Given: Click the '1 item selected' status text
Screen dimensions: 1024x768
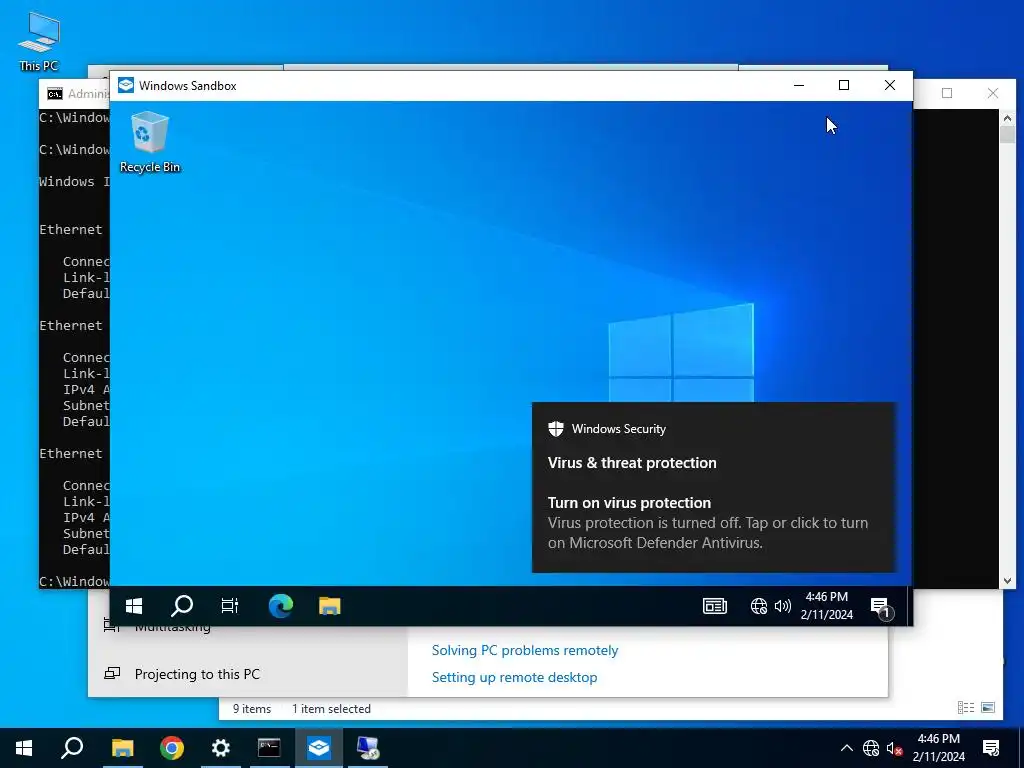Looking at the screenshot, I should 331,709.
